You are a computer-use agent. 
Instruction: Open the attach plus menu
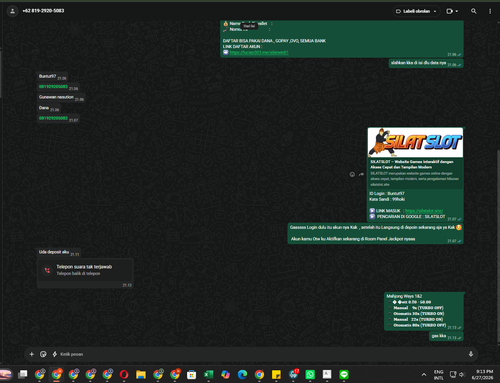coord(32,354)
